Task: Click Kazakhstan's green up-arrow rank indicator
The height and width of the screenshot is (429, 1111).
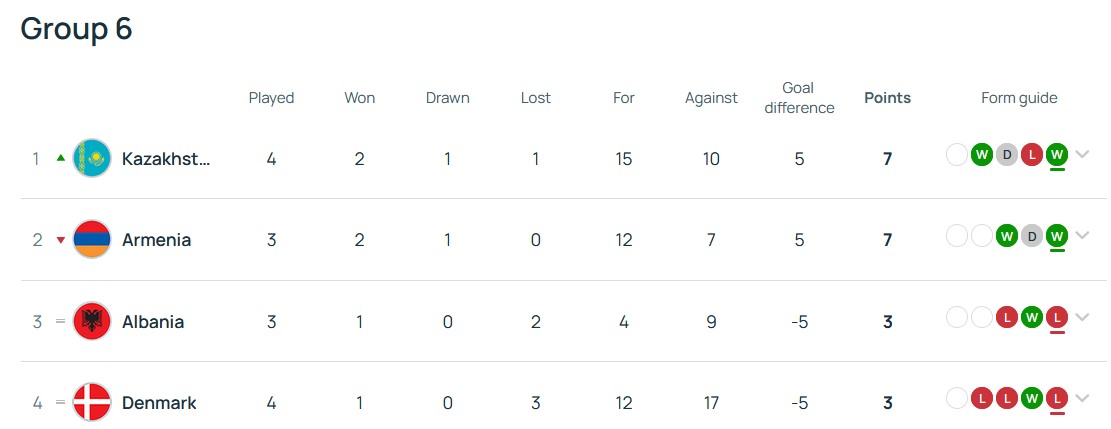Action: (x=60, y=158)
